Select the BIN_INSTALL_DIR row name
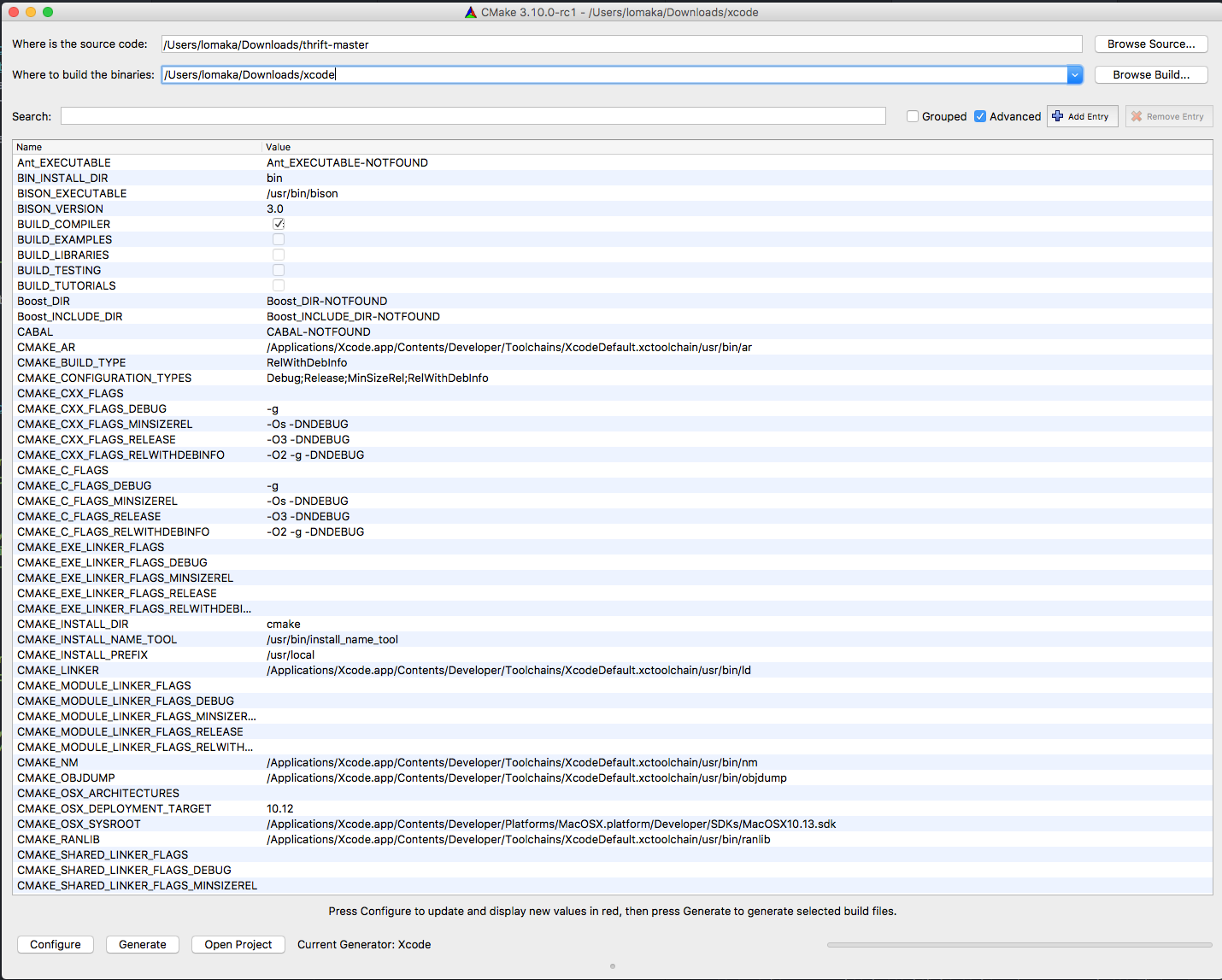Image resolution: width=1222 pixels, height=980 pixels. (x=62, y=178)
